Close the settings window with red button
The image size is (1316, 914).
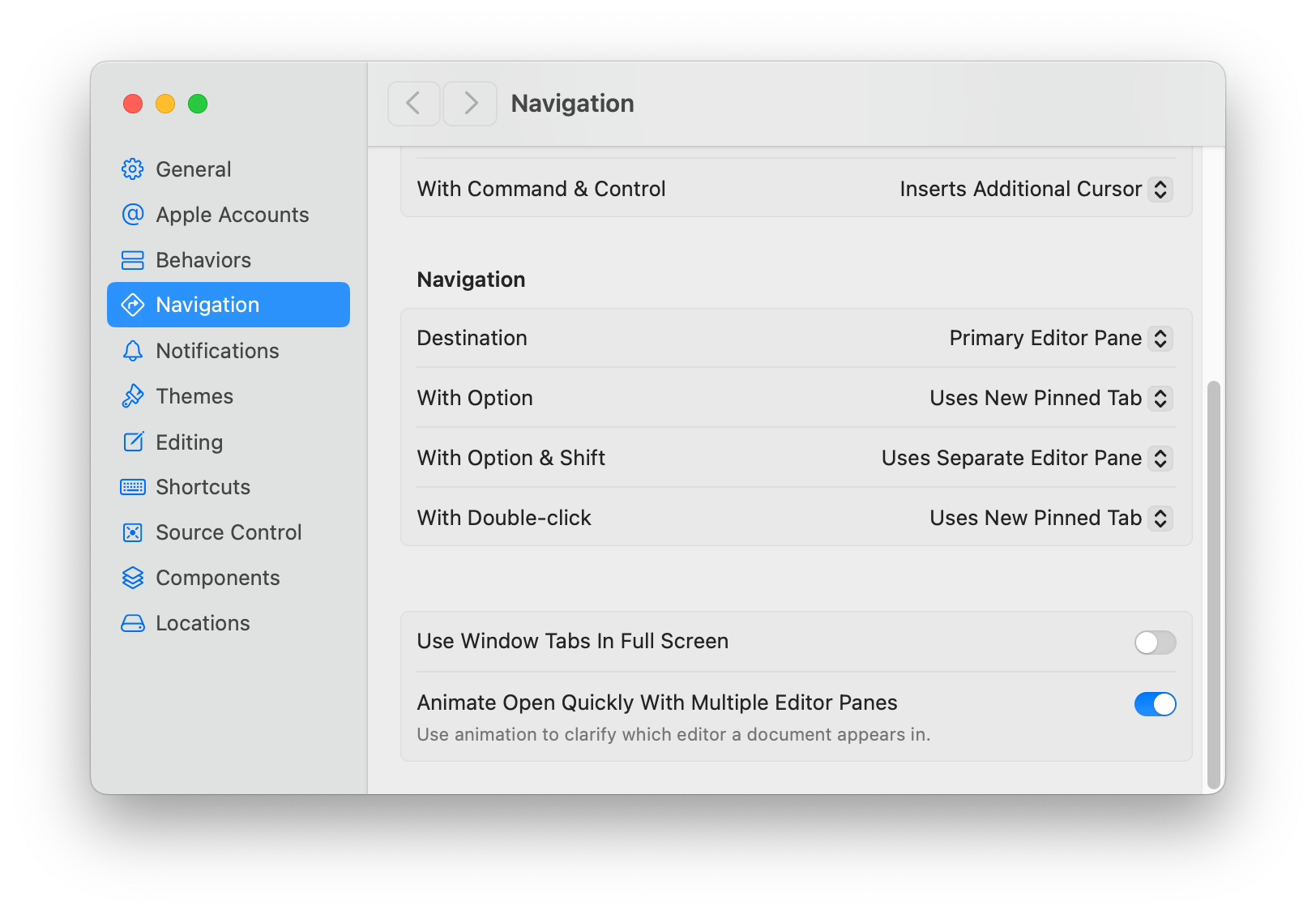coord(133,104)
